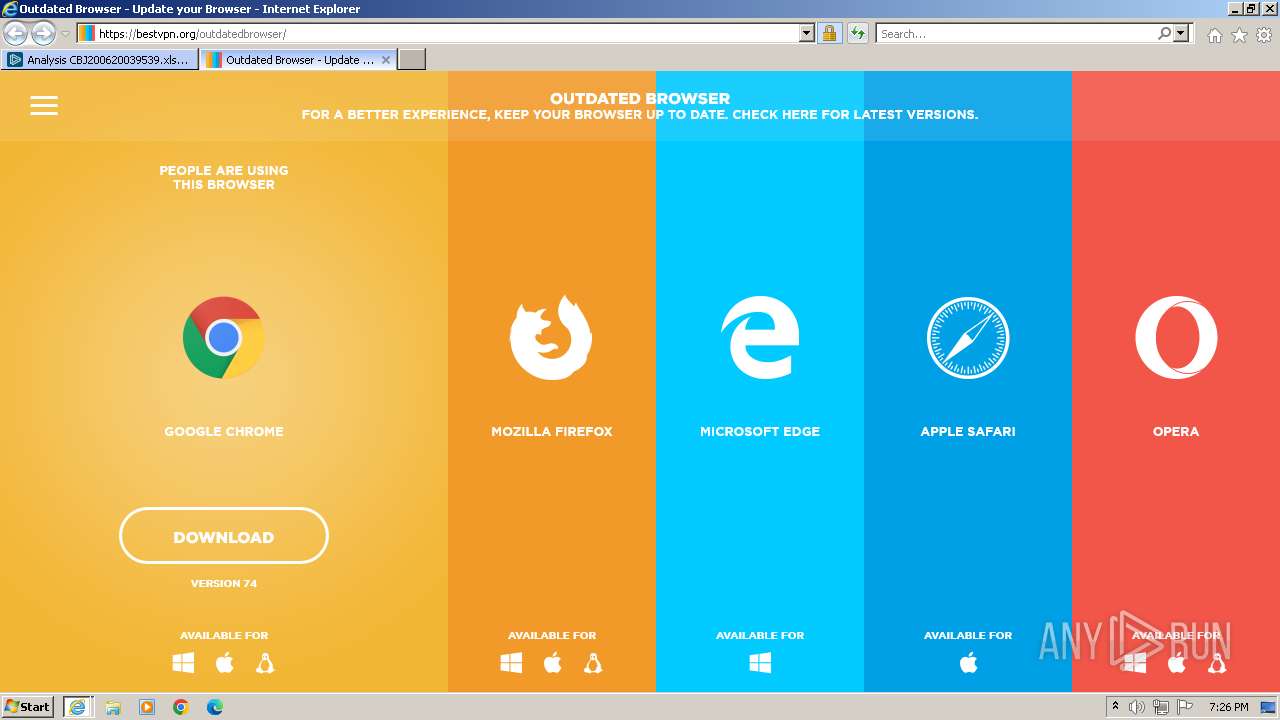
Task: Click the browser Forward arrow
Action: point(43,33)
